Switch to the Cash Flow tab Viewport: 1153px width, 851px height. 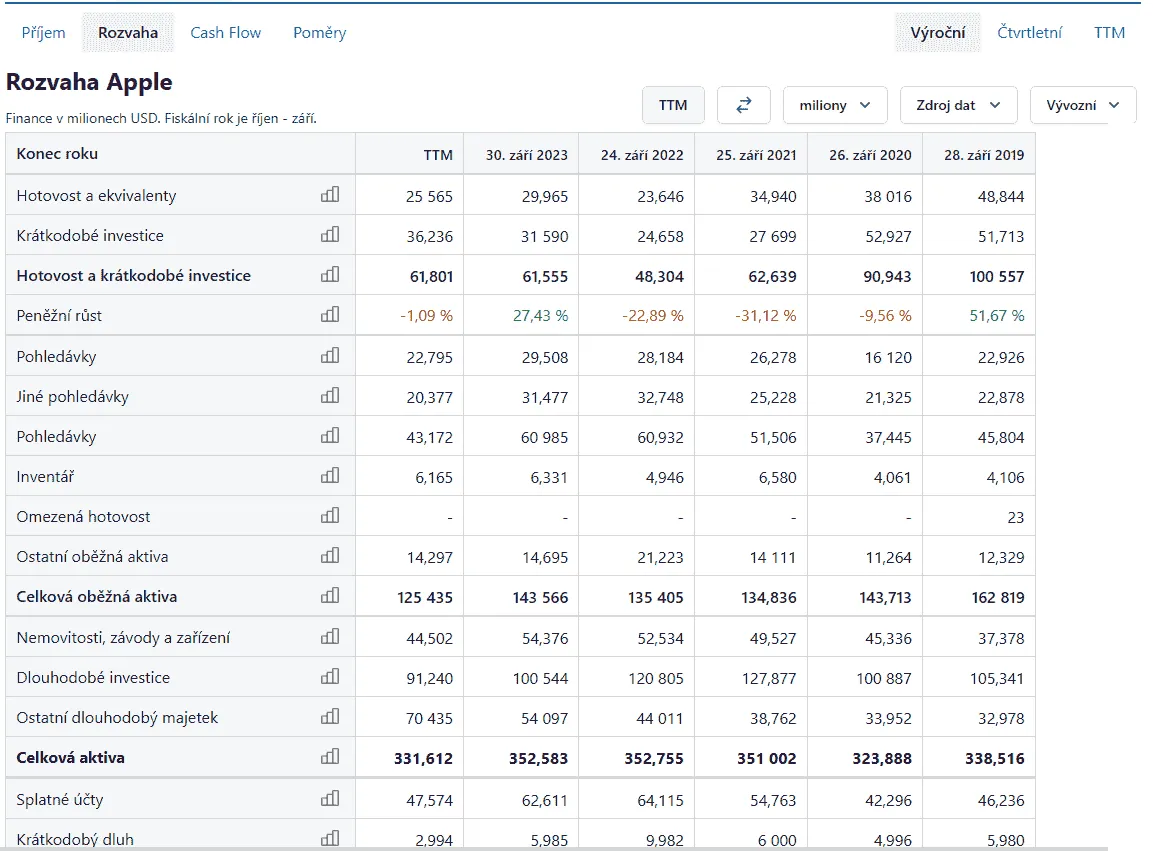[225, 33]
